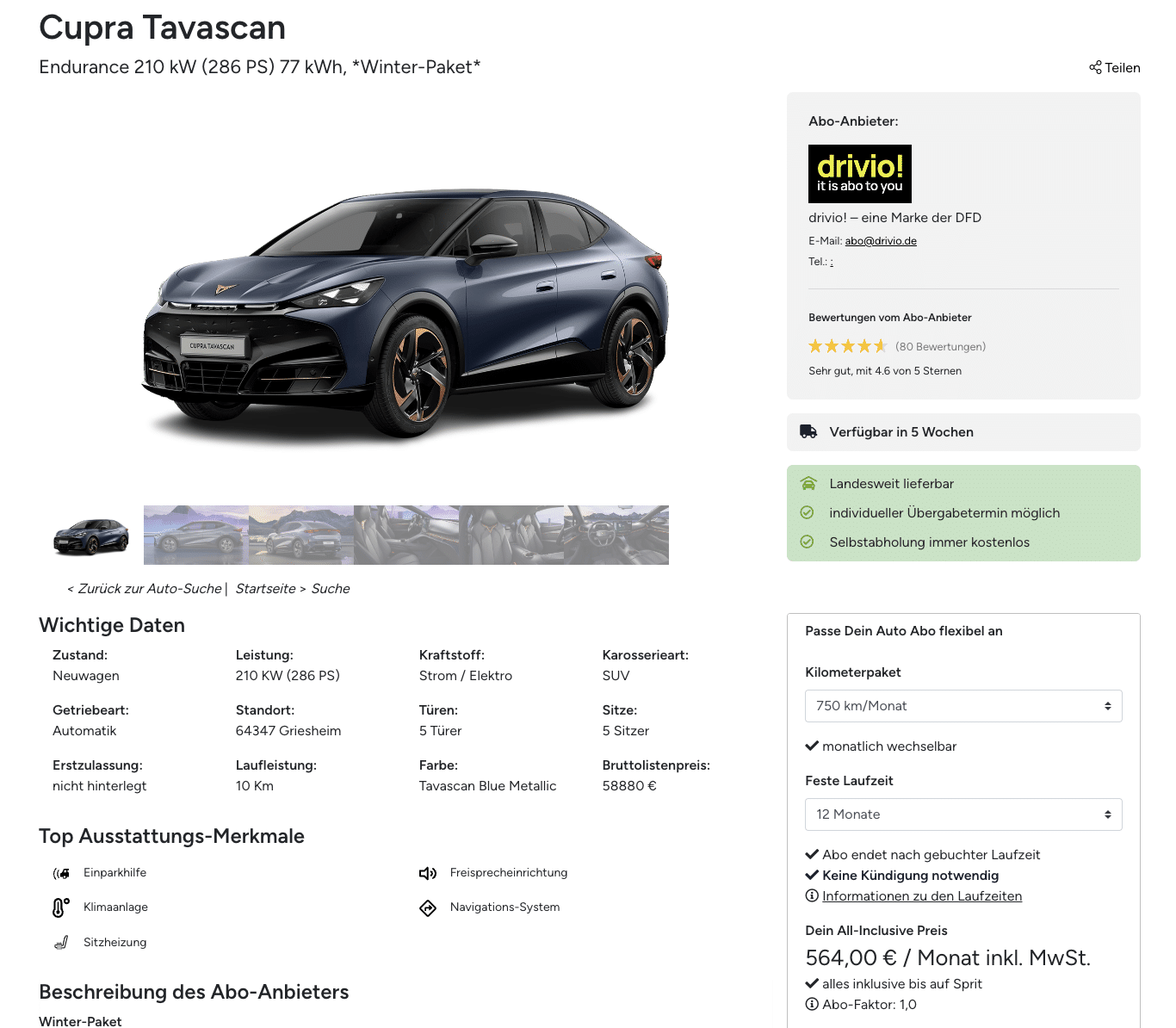Click the Verfügbar in 5 Wochen text
The height and width of the screenshot is (1028, 1176).
tap(901, 432)
